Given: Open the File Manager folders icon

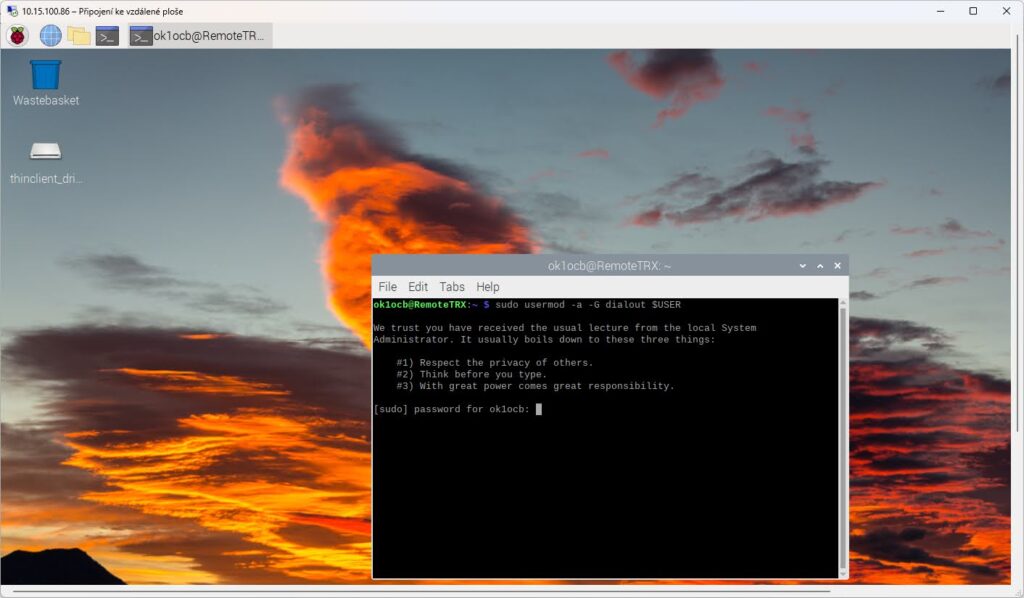Looking at the screenshot, I should coord(78,36).
